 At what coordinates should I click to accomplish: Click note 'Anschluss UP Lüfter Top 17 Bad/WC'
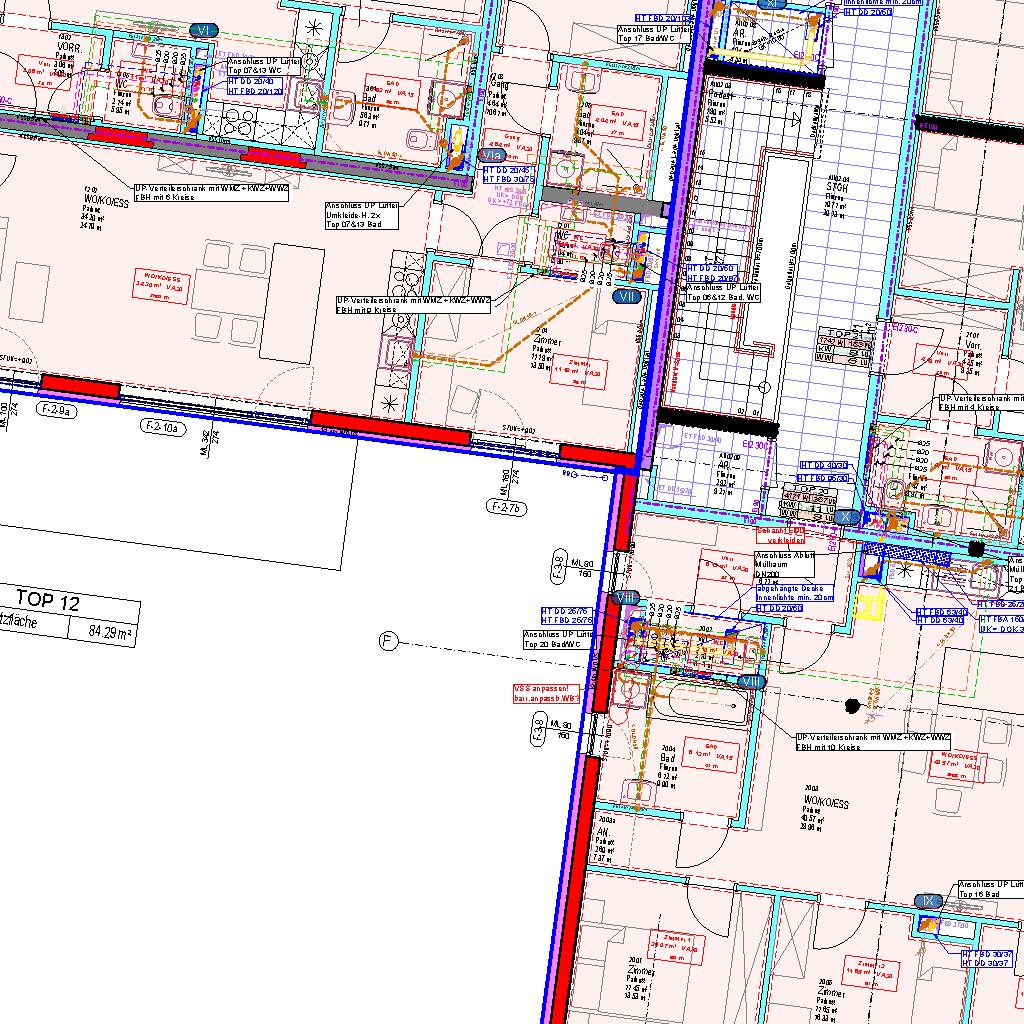click(x=654, y=34)
